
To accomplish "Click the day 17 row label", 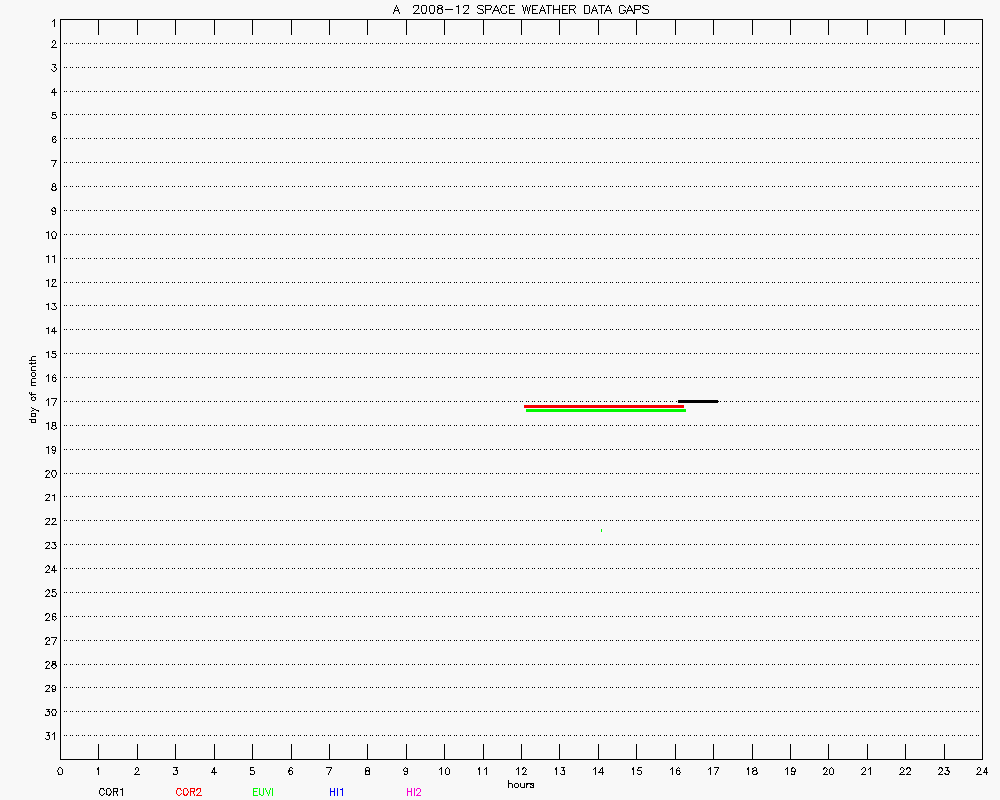I will pos(49,402).
